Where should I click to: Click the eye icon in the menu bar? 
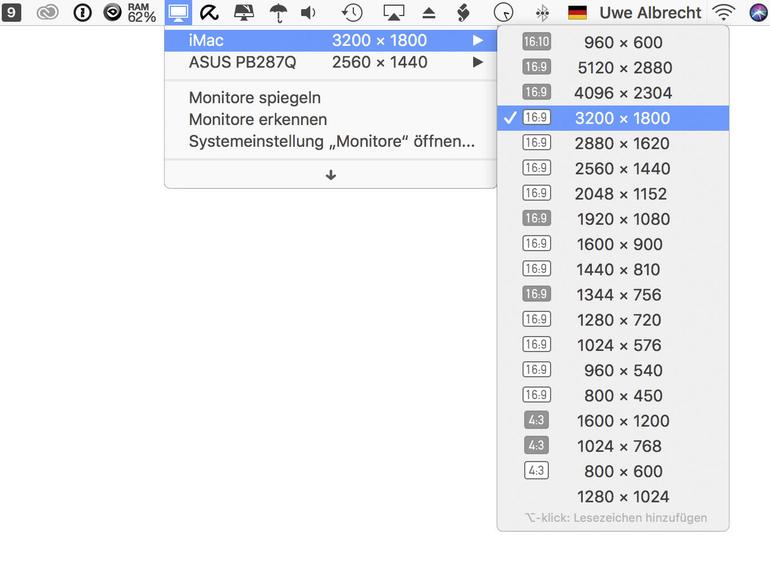pyautogui.click(x=112, y=12)
